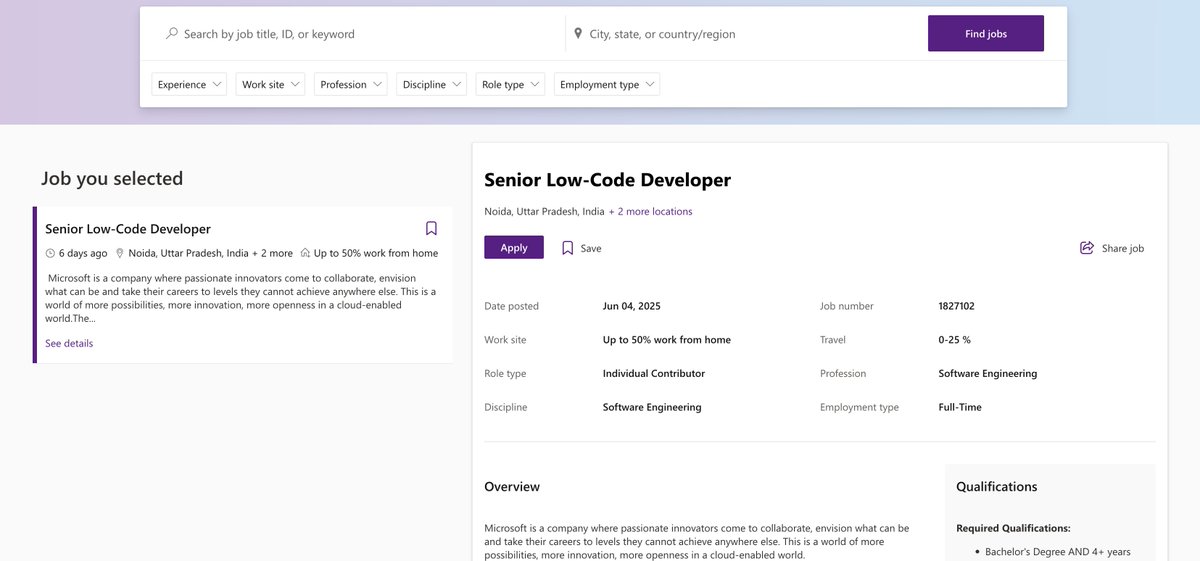1200x561 pixels.
Task: Click the Individual Contributor value
Action: (653, 373)
